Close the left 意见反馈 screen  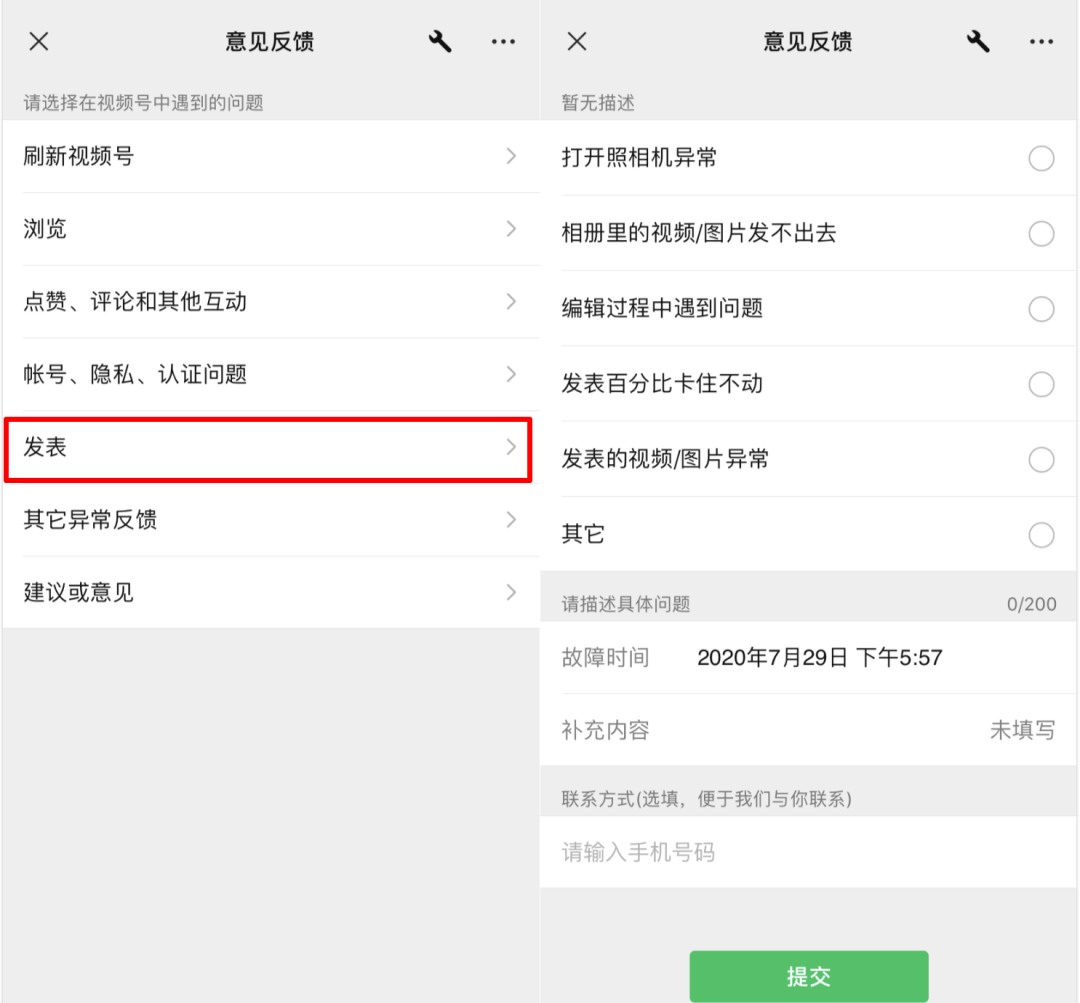pos(39,41)
